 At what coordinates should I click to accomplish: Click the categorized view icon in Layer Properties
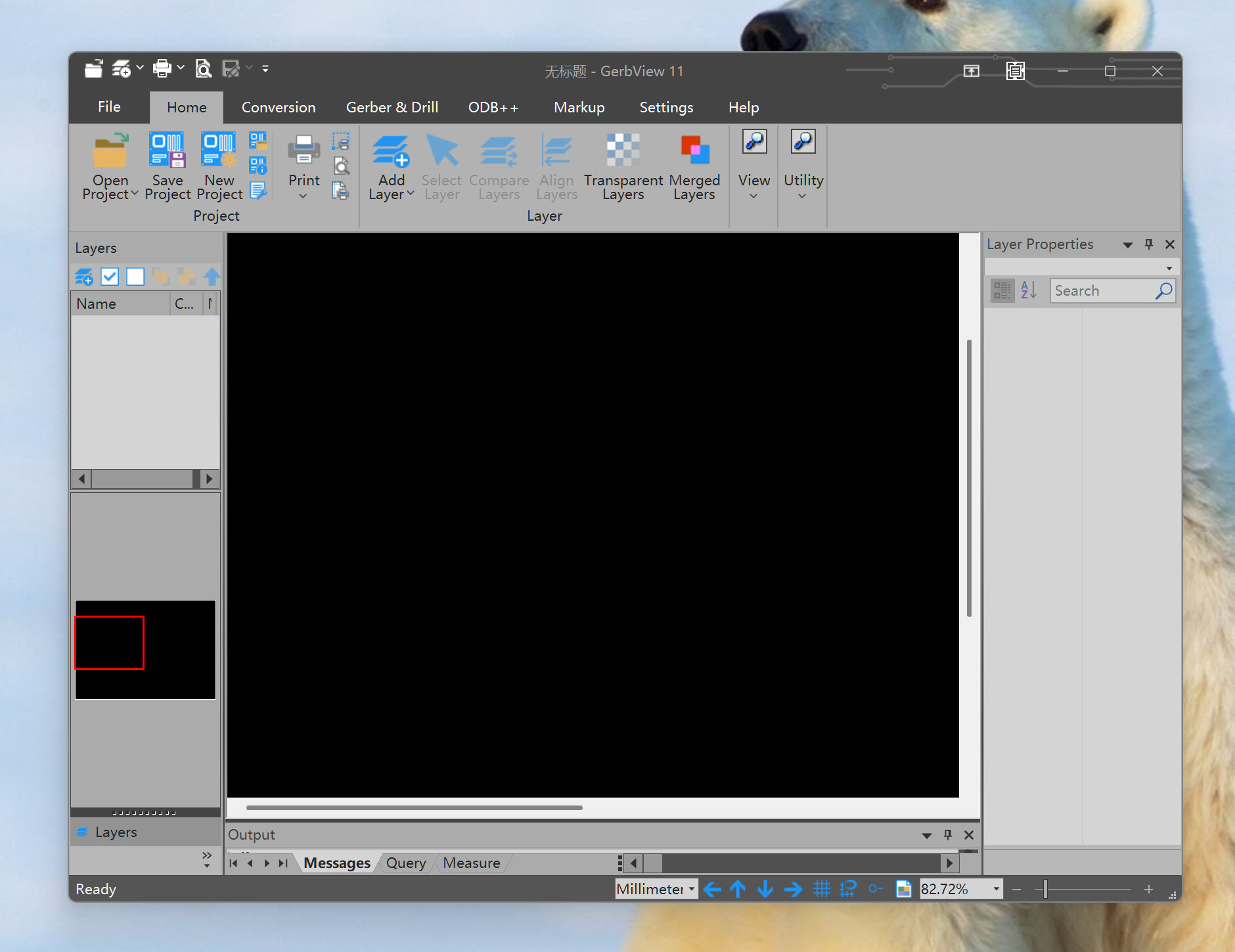pos(1002,290)
